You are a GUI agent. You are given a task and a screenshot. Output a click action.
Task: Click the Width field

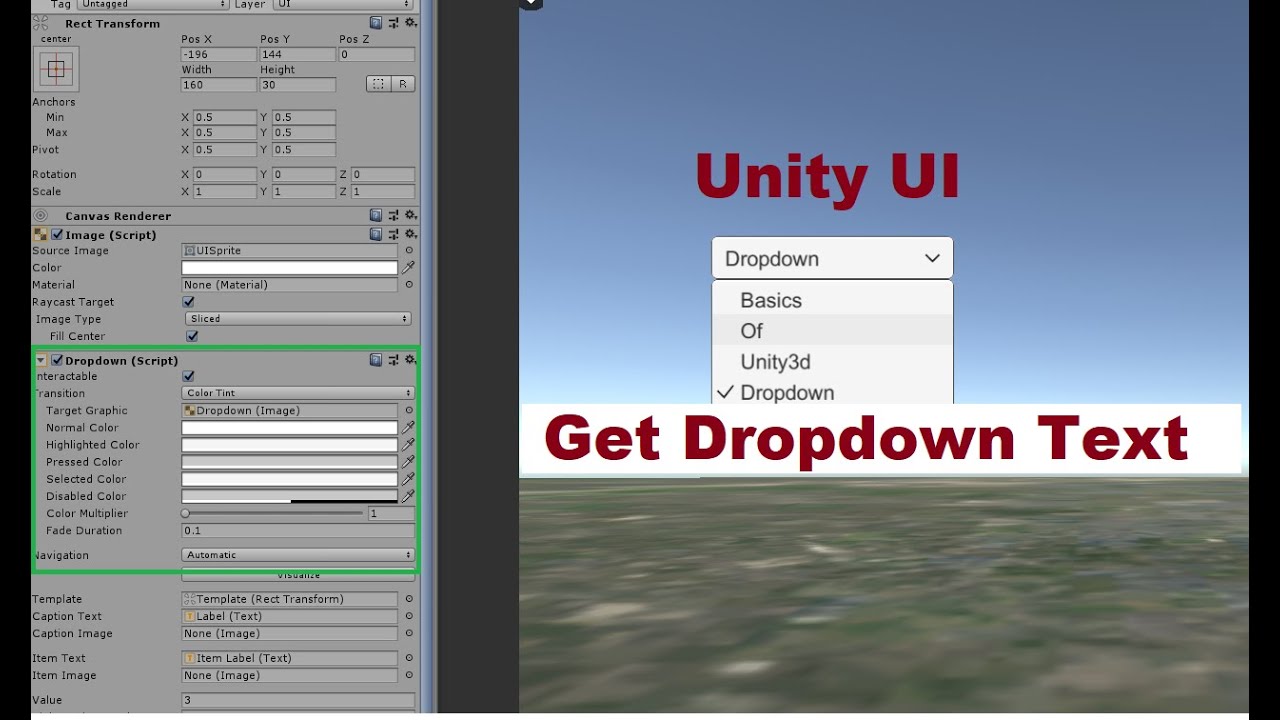pyautogui.click(x=219, y=85)
